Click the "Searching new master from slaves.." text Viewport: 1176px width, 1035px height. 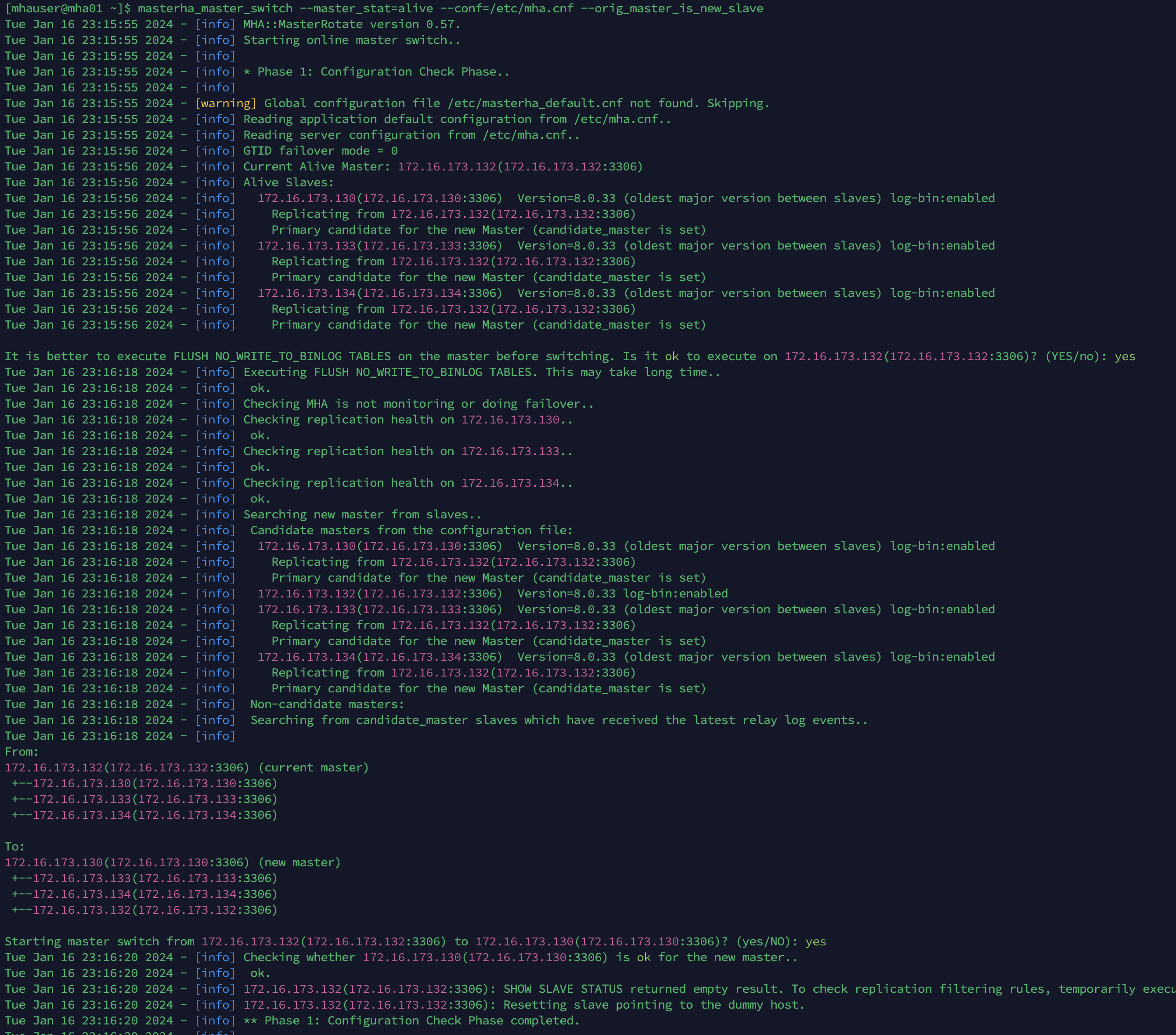(x=362, y=514)
